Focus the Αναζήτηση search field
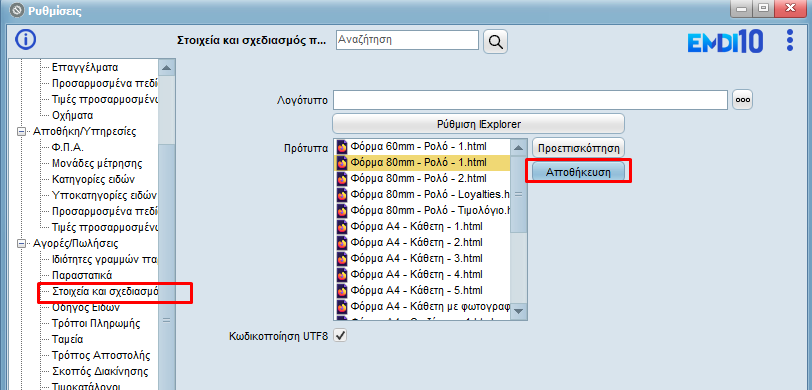Viewport: 812px width, 390px height. pos(407,40)
